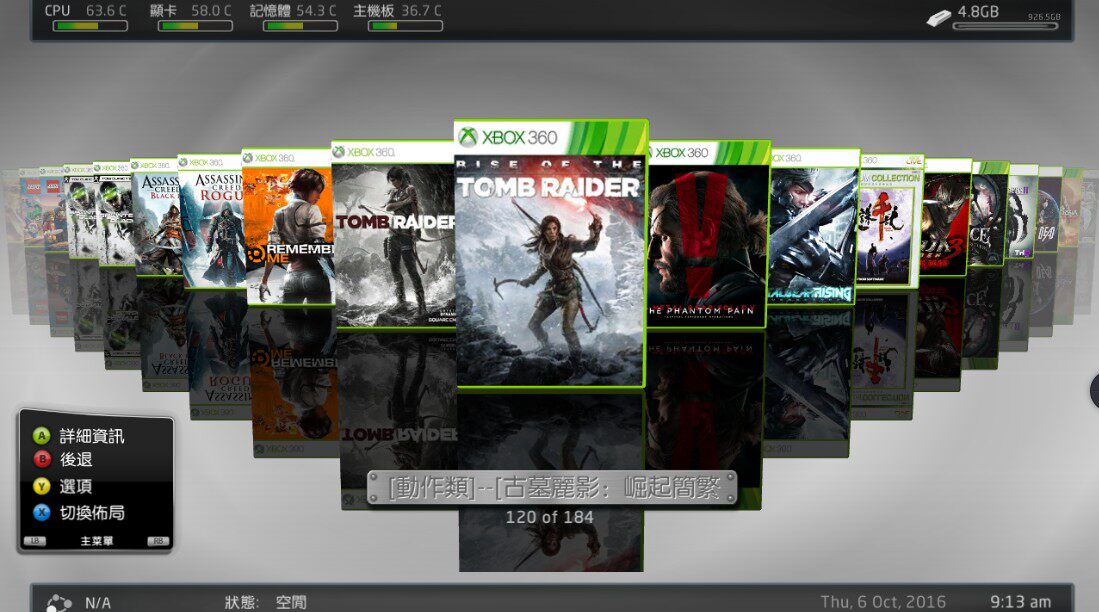Click the green A button icon
1099x612 pixels.
[41, 436]
